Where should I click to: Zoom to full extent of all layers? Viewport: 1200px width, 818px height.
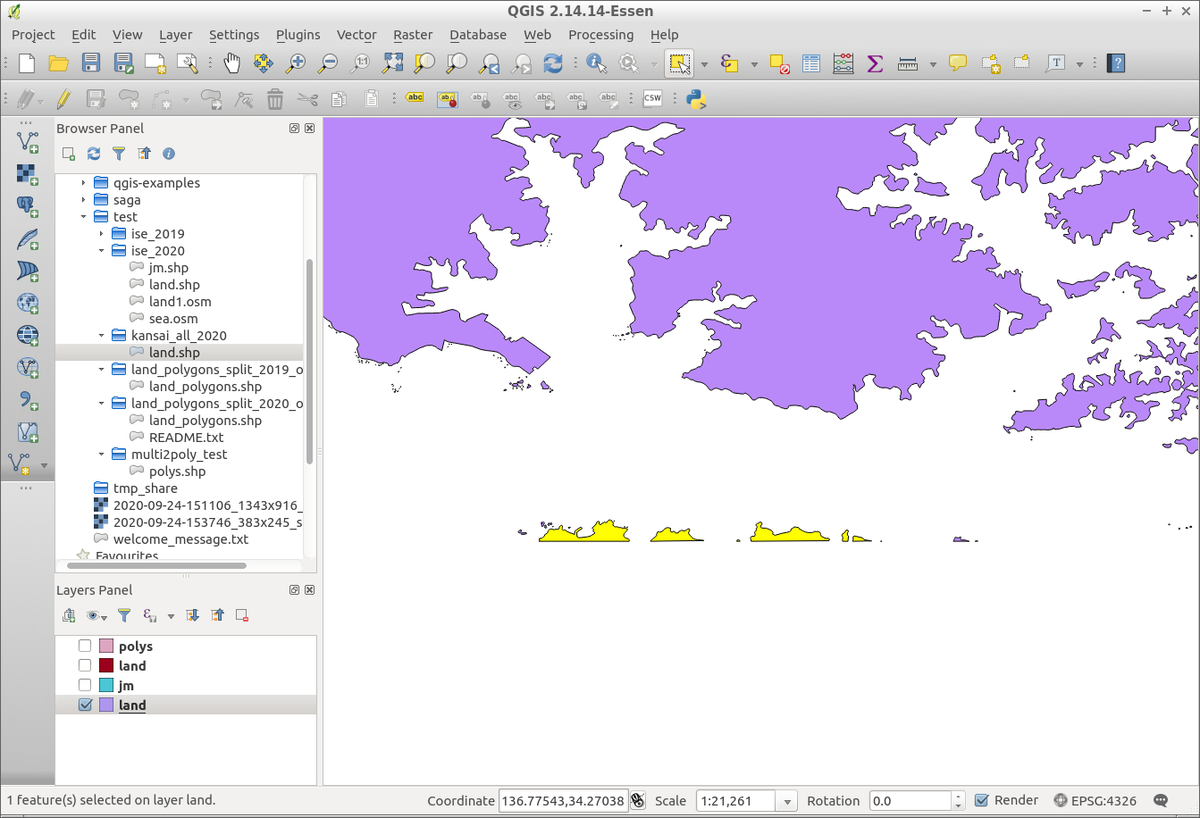coord(392,63)
